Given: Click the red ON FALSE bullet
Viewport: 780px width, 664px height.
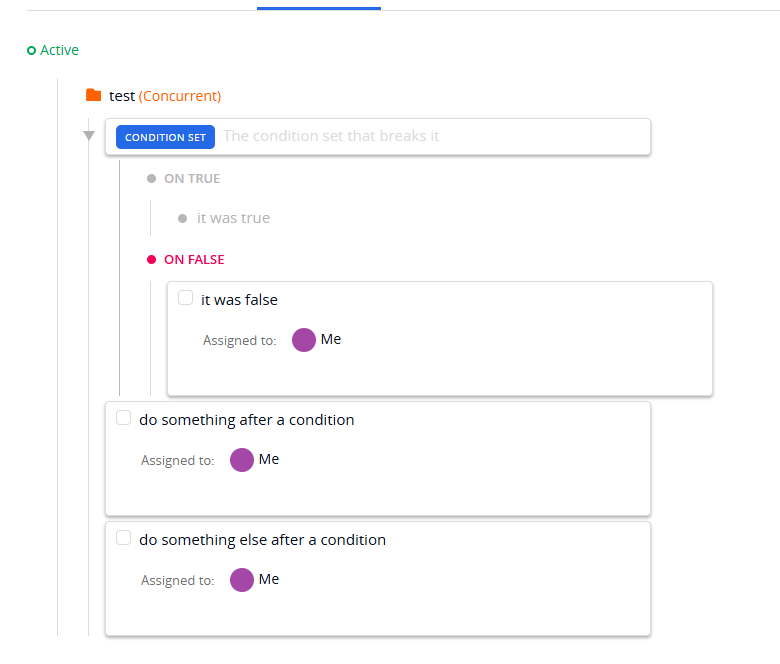Looking at the screenshot, I should [152, 260].
